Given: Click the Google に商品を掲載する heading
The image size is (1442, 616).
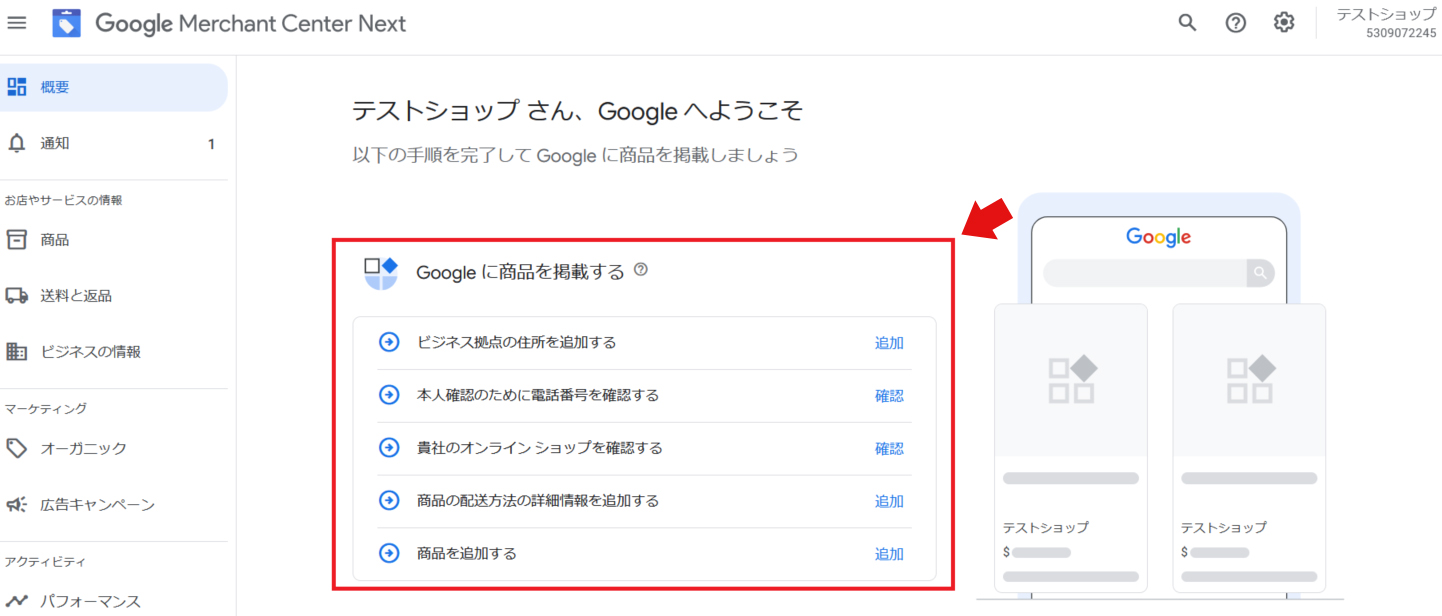Looking at the screenshot, I should [x=520, y=272].
